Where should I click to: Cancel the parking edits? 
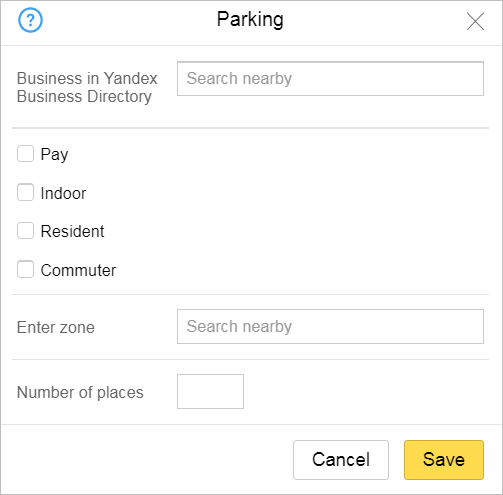(x=341, y=460)
